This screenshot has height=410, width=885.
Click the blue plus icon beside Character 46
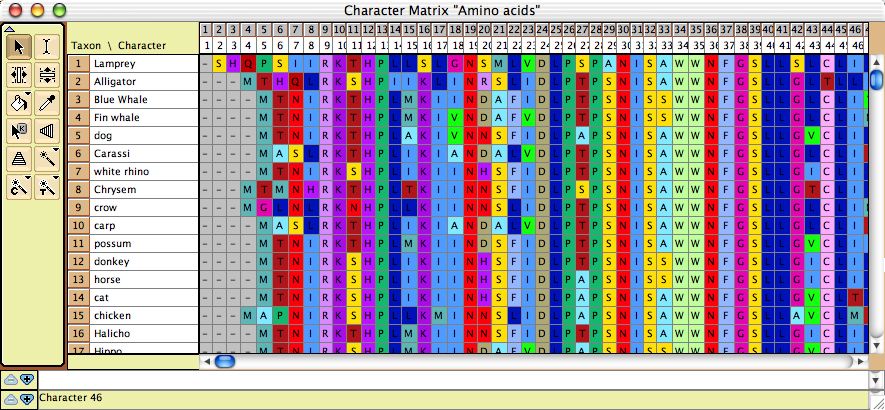[27, 399]
